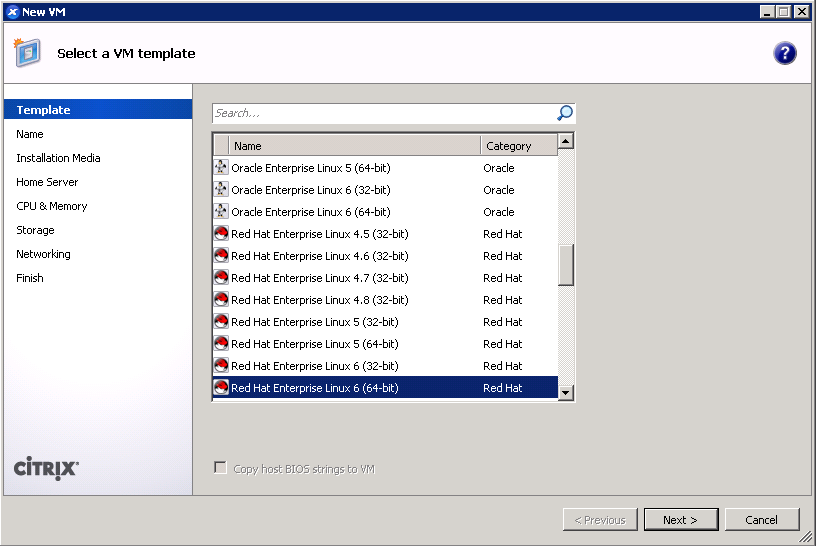The image size is (816, 546).
Task: Select Red Hat Enterprise Linux 6 (32-bit)
Action: coord(386,365)
